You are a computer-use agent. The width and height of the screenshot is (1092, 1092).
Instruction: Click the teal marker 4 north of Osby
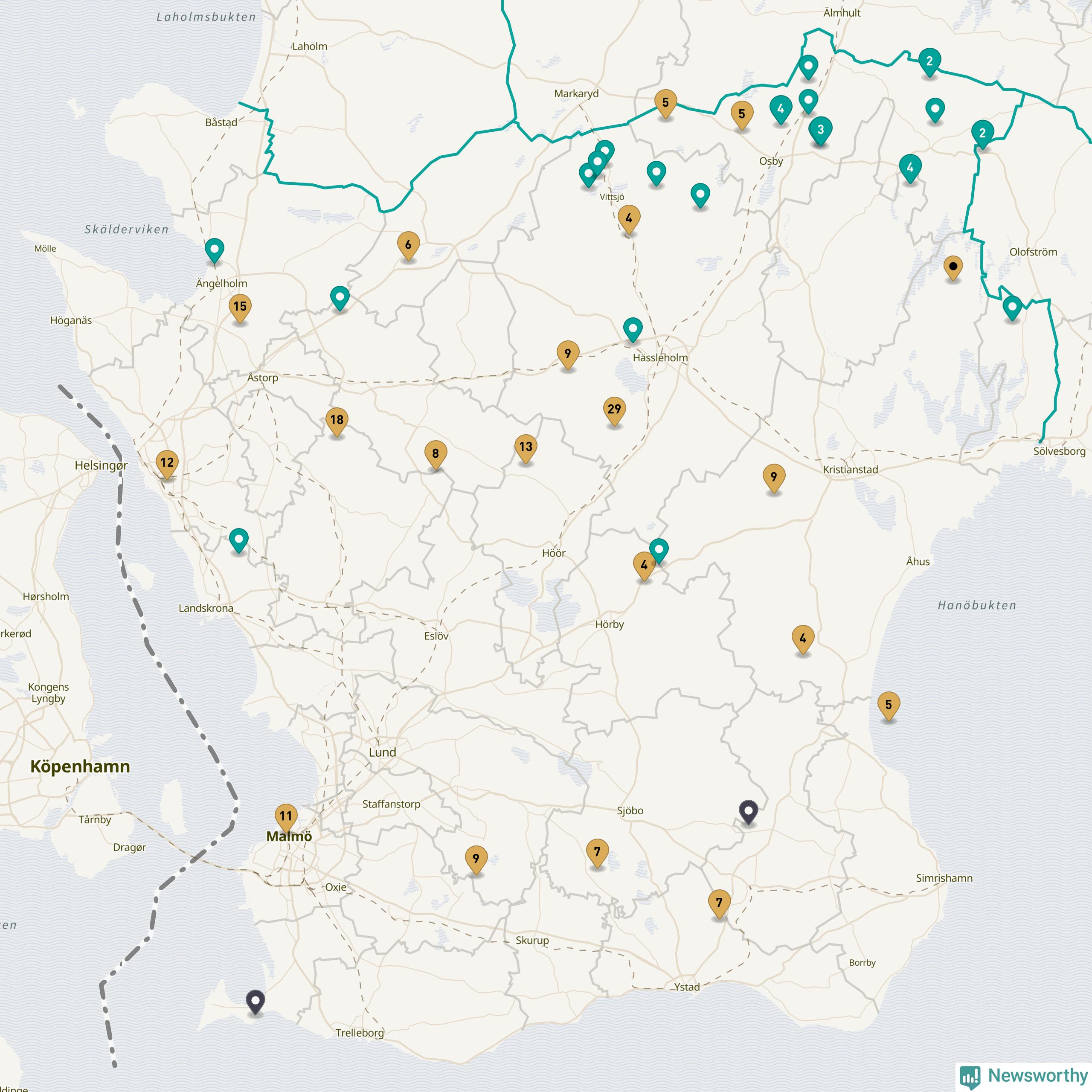[x=781, y=108]
